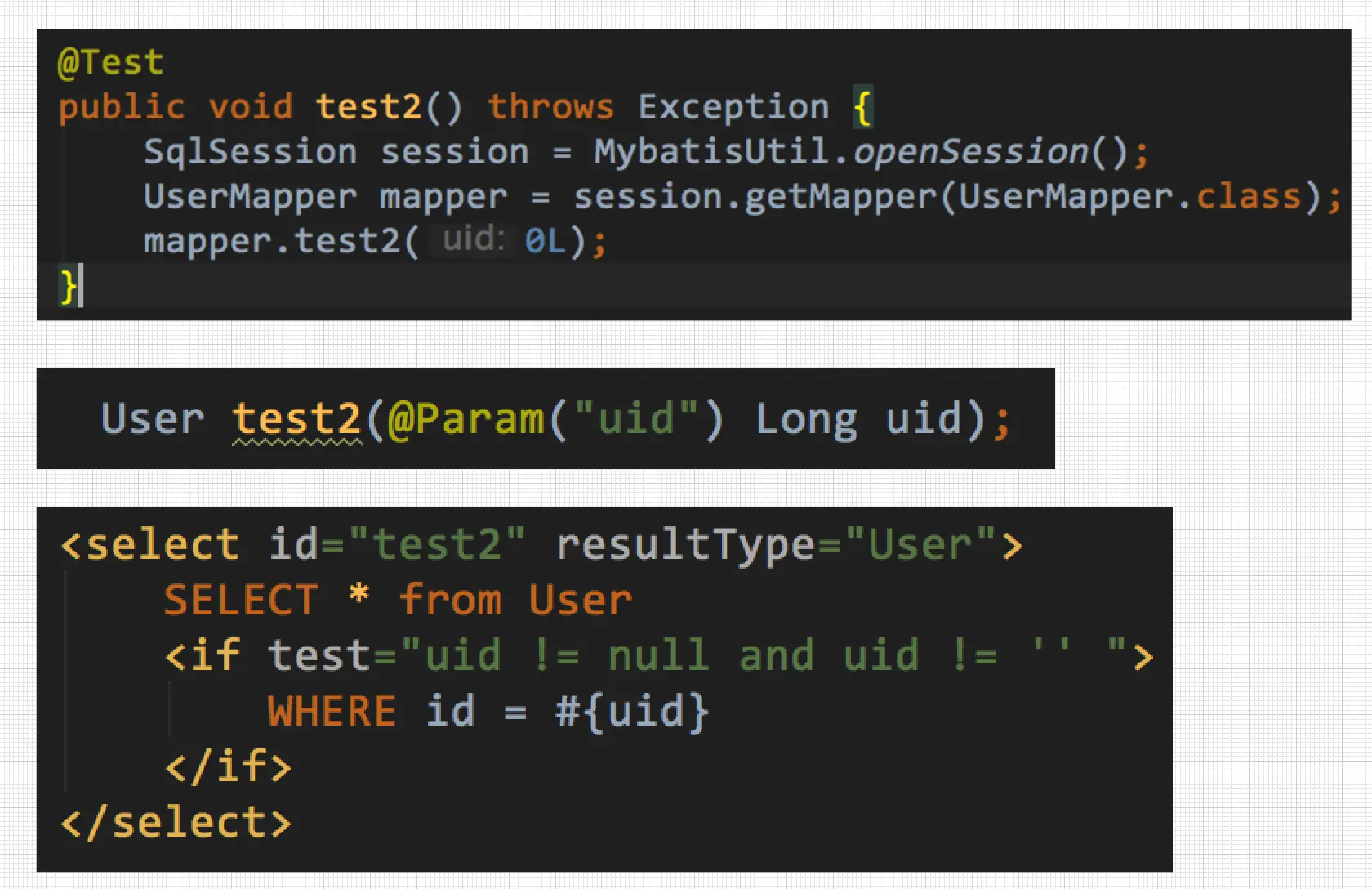The width and height of the screenshot is (1372, 889).
Task: Click the italic openSession method call
Action: (x=971, y=152)
